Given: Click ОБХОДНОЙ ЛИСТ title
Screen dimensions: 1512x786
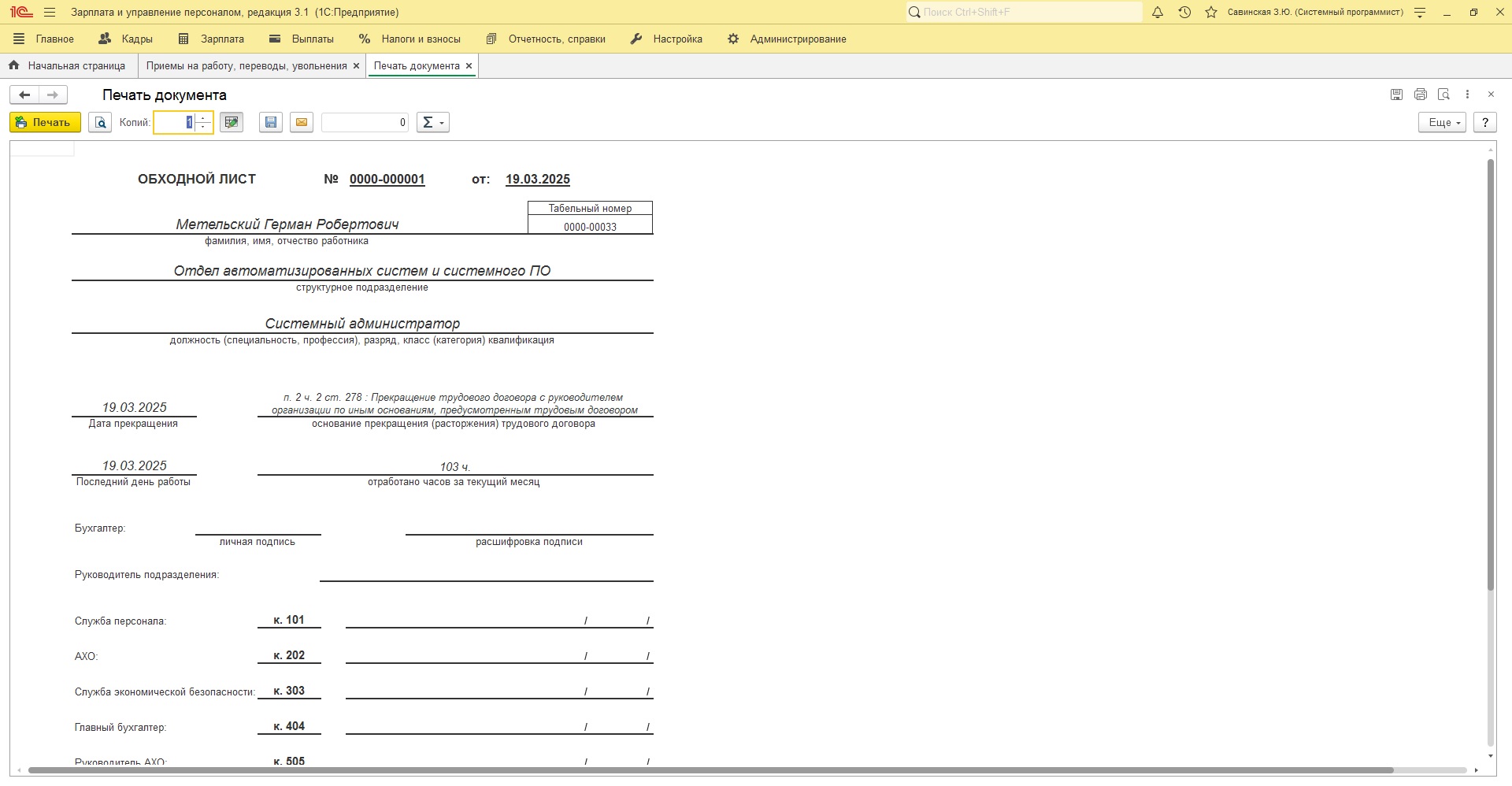Looking at the screenshot, I should [x=197, y=180].
